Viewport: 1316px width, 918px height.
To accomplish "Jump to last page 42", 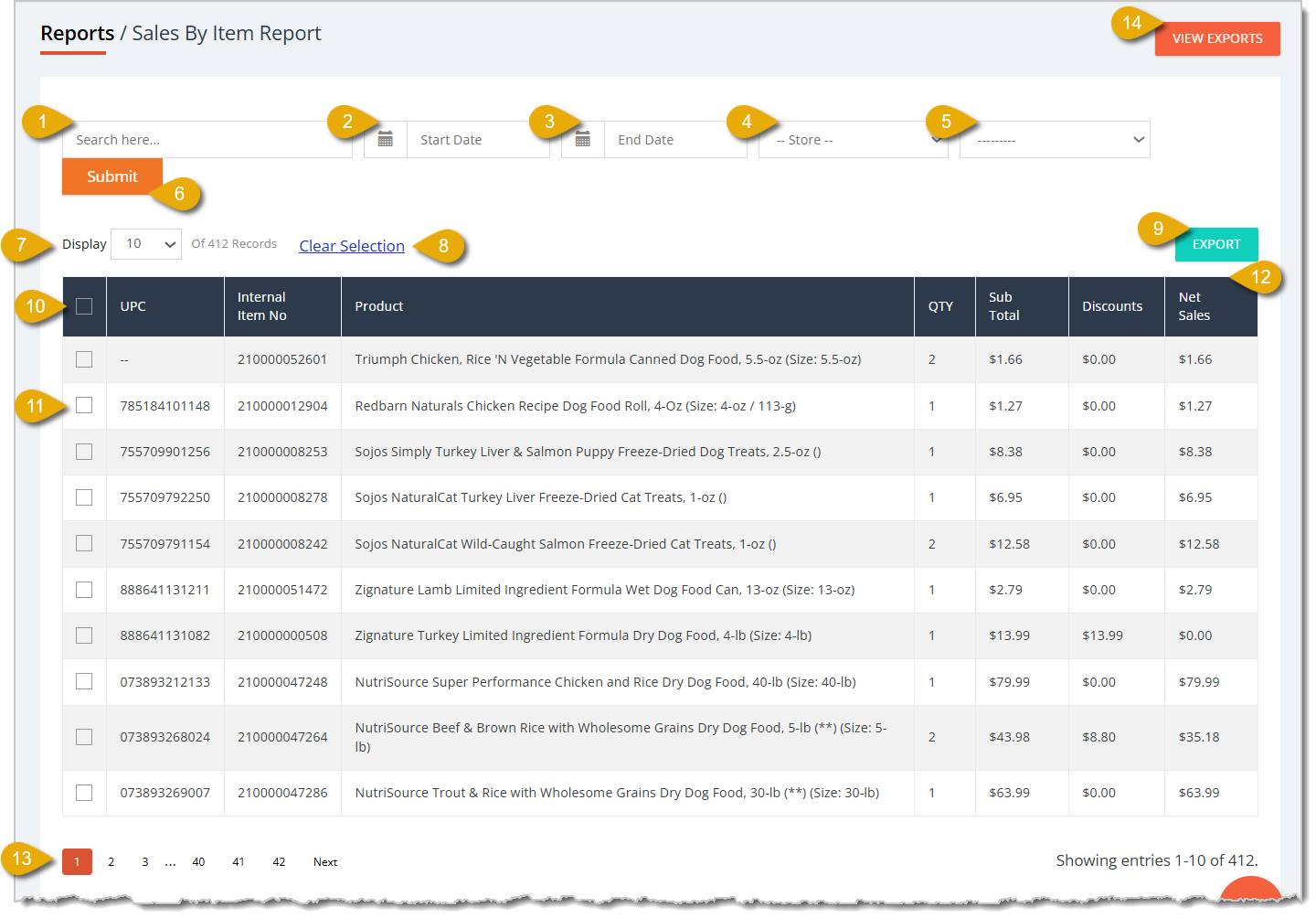I will [279, 862].
